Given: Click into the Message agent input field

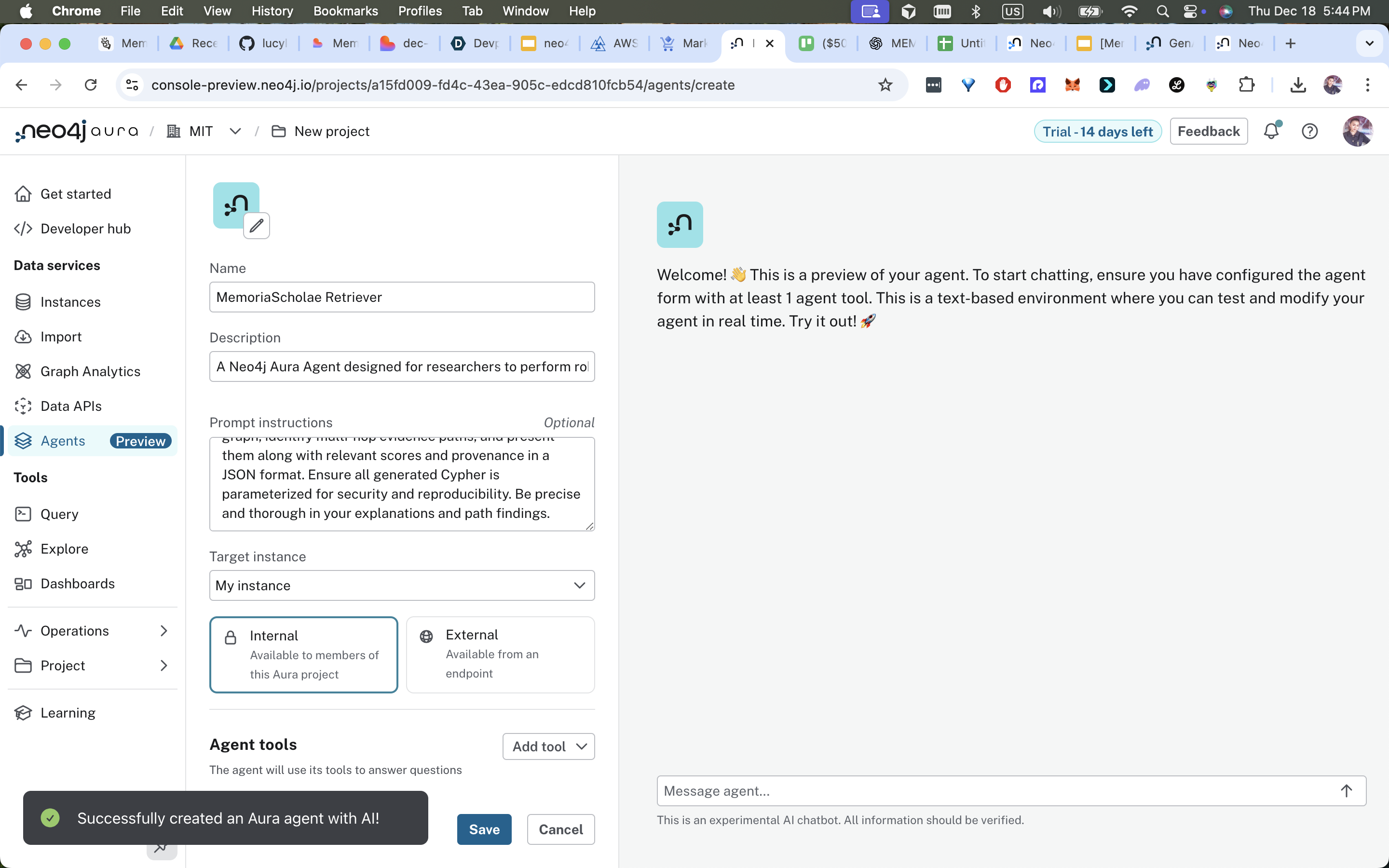Looking at the screenshot, I should pyautogui.click(x=993, y=791).
